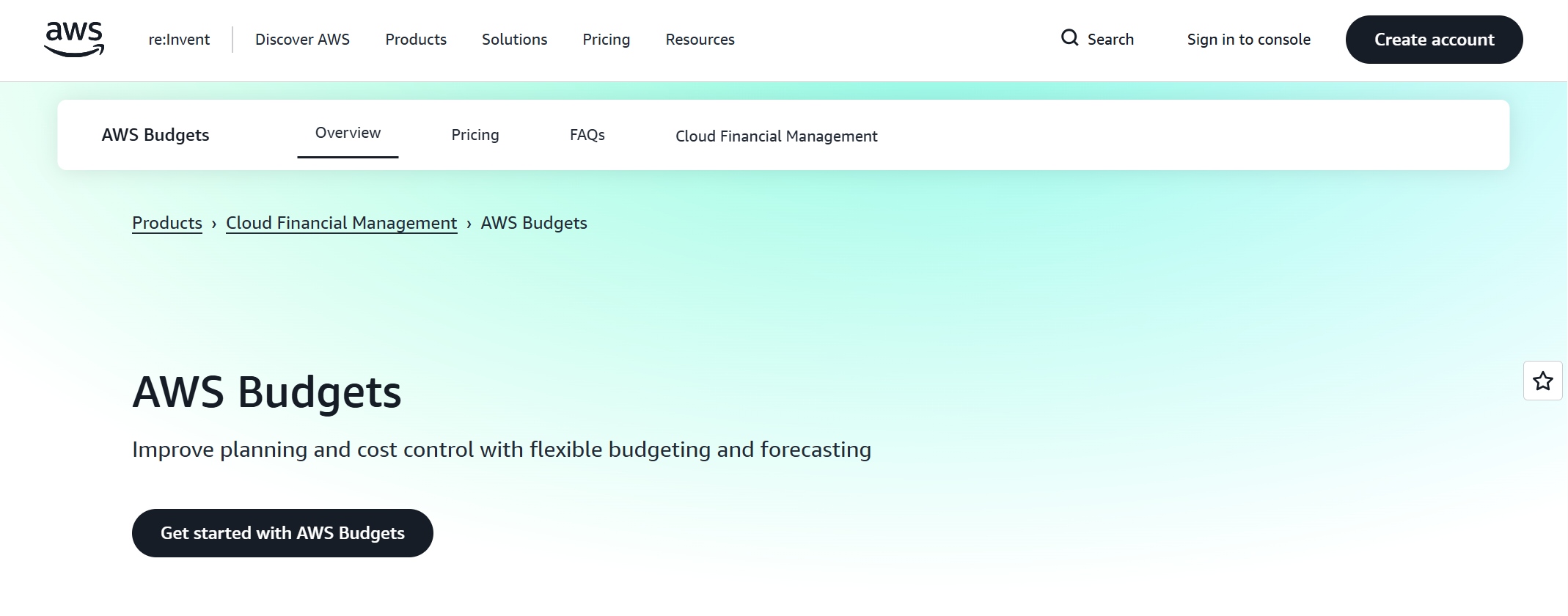This screenshot has width=1568, height=616.
Task: Click Cloud Financial Management breadcrumb link
Action: click(341, 223)
